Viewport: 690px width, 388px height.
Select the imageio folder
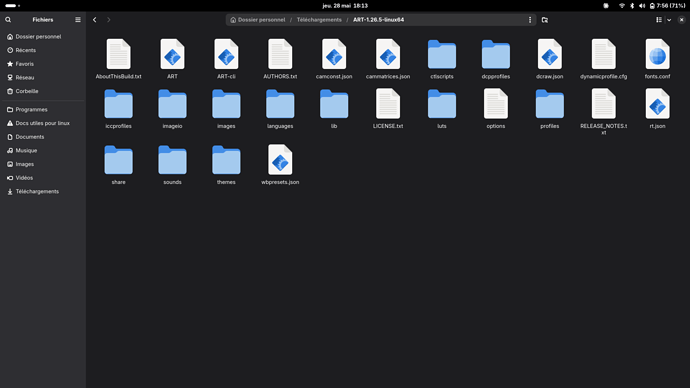(x=172, y=109)
